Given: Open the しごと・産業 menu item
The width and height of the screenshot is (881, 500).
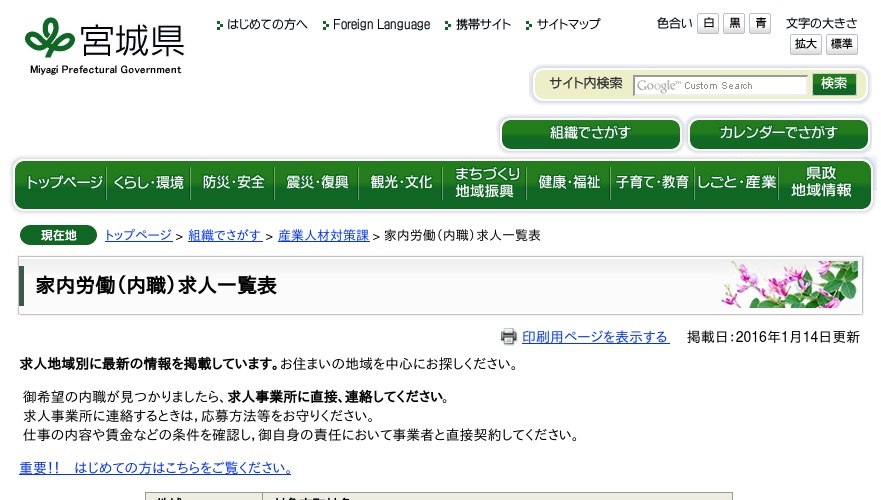Looking at the screenshot, I should tap(737, 183).
